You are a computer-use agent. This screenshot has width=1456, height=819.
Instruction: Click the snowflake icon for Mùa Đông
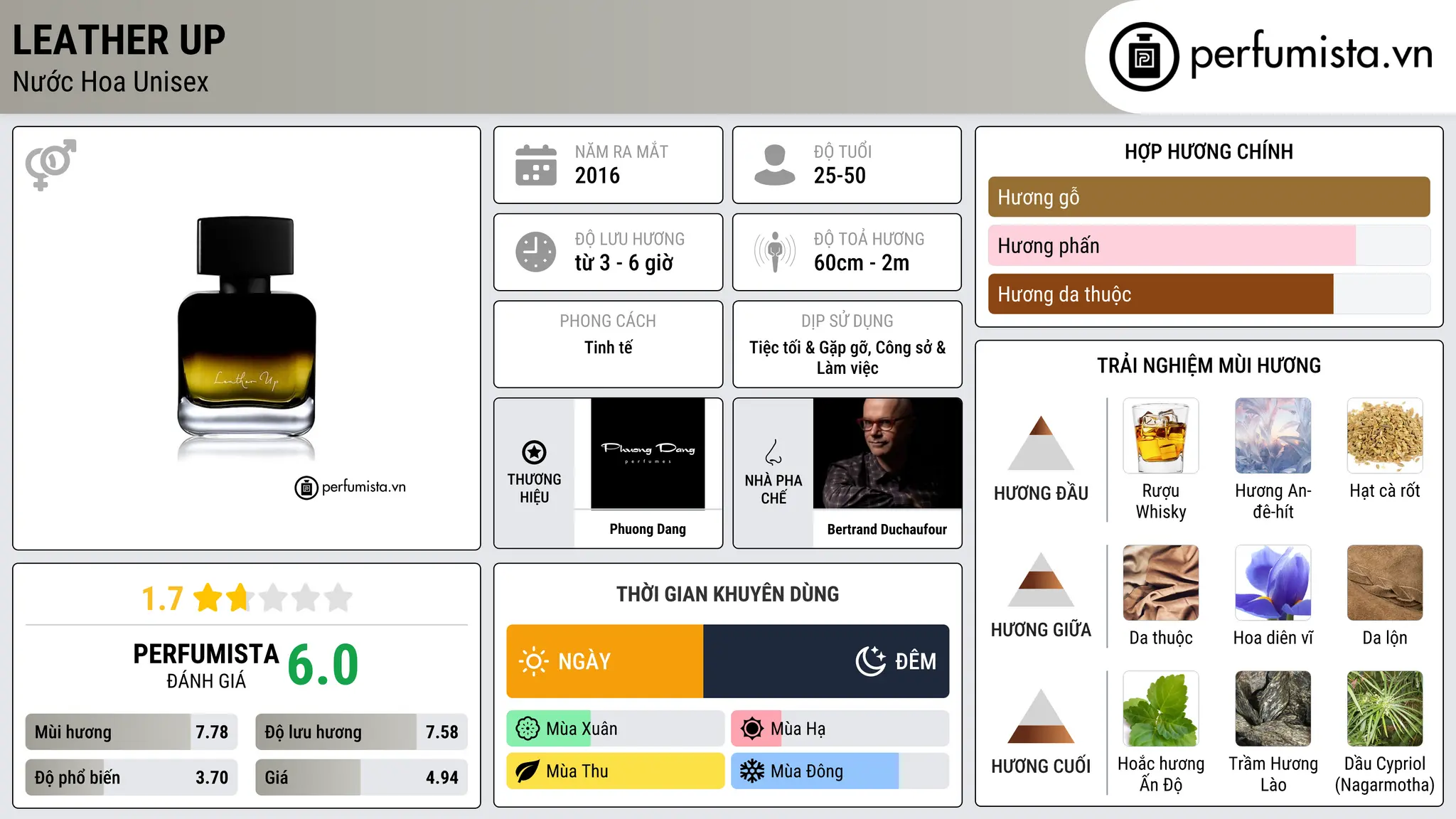(752, 771)
